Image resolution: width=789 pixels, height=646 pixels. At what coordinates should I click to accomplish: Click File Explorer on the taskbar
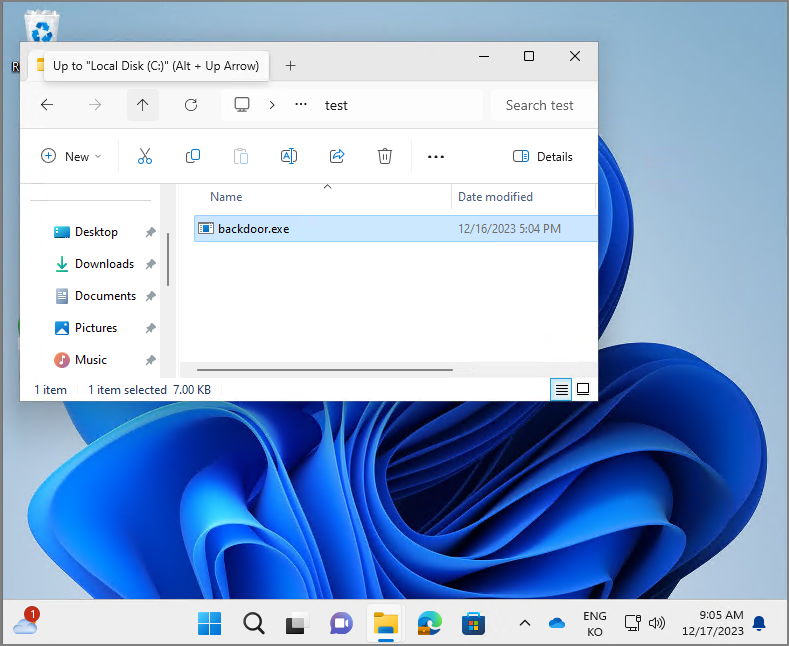tap(385, 623)
